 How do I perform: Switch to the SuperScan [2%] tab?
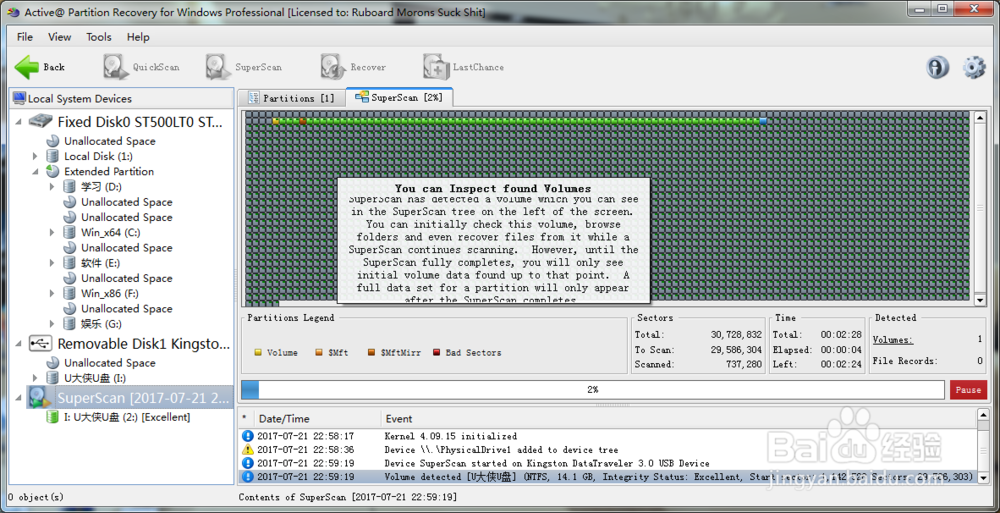(399, 98)
